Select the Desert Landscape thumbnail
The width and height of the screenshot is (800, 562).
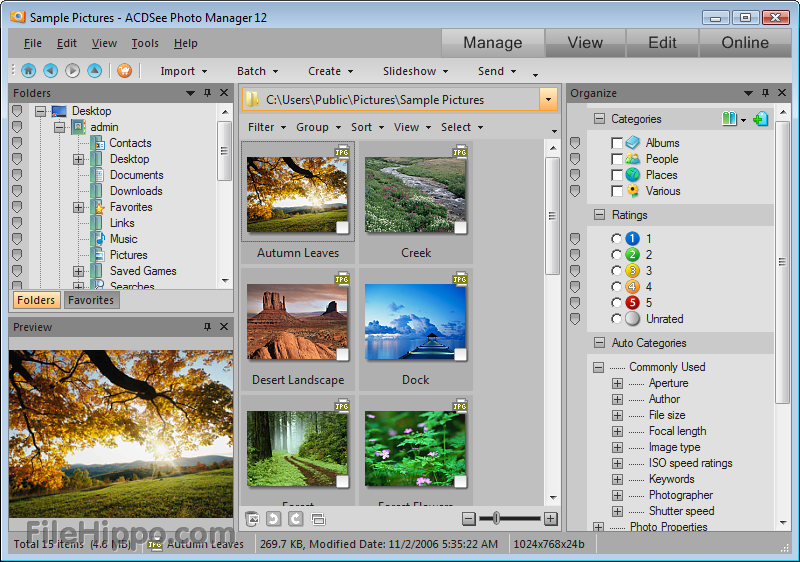(298, 329)
